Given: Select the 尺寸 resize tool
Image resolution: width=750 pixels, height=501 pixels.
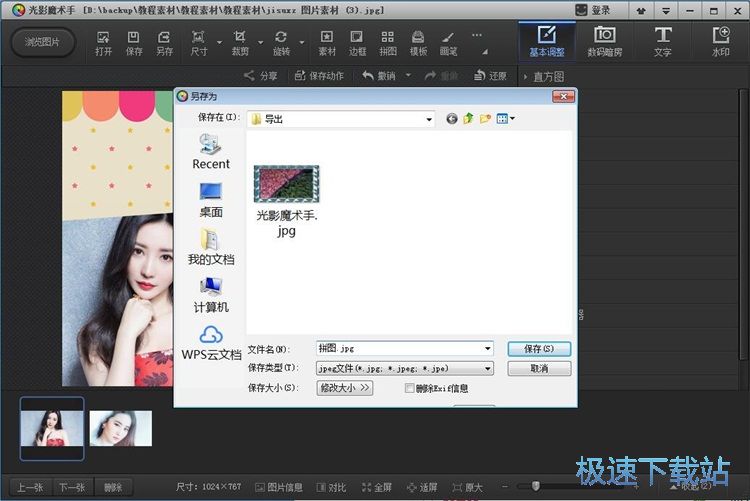Looking at the screenshot, I should coord(199,44).
